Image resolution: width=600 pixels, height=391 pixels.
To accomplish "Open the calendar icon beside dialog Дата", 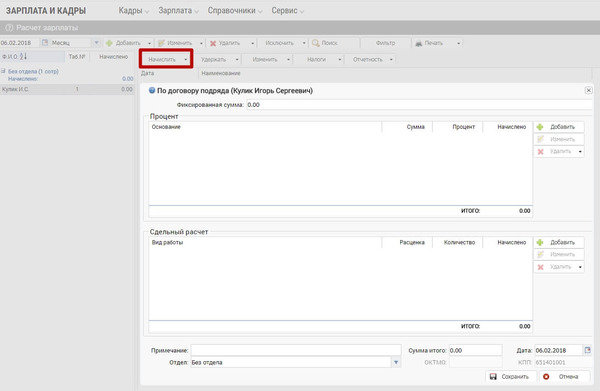I will 587,350.
